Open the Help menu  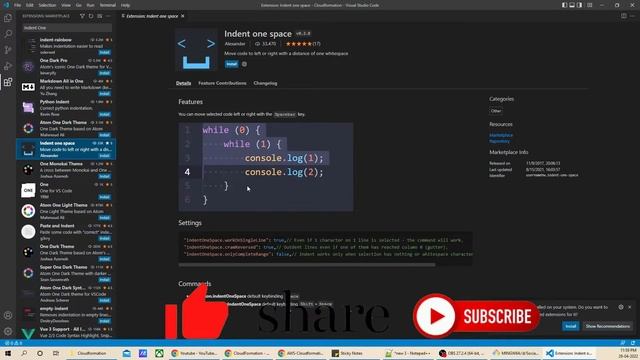pyautogui.click(x=126, y=5)
